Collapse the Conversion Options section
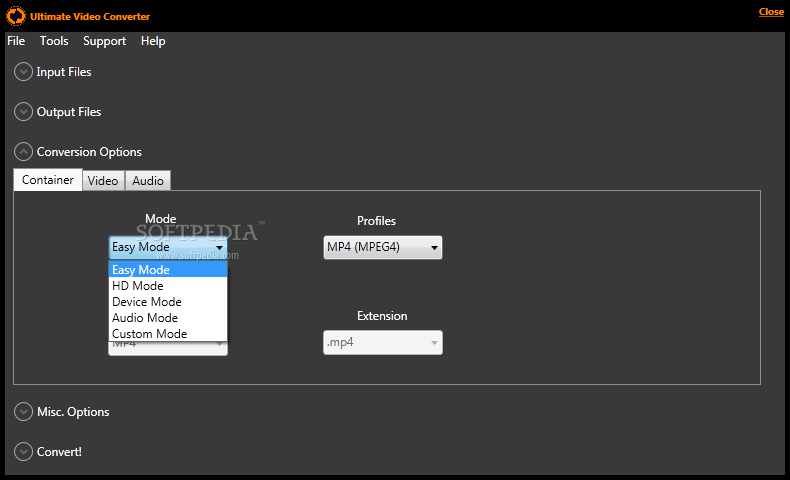Screen dimensions: 790x480 click(23, 152)
